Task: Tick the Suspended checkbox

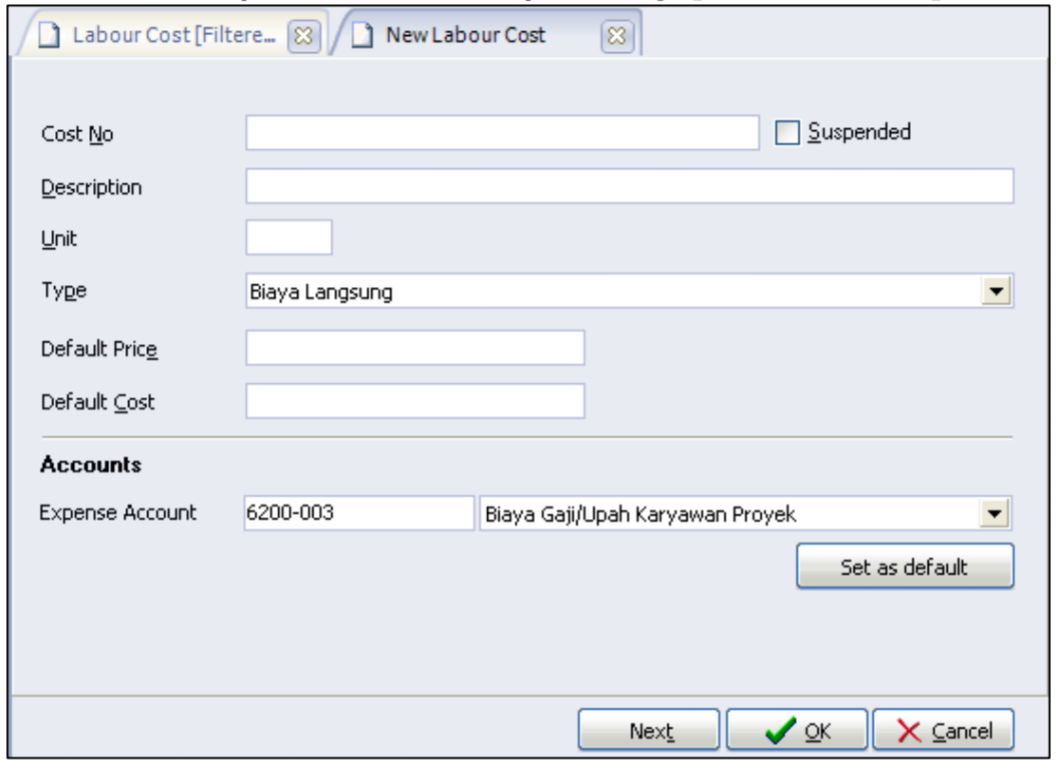Action: click(788, 132)
